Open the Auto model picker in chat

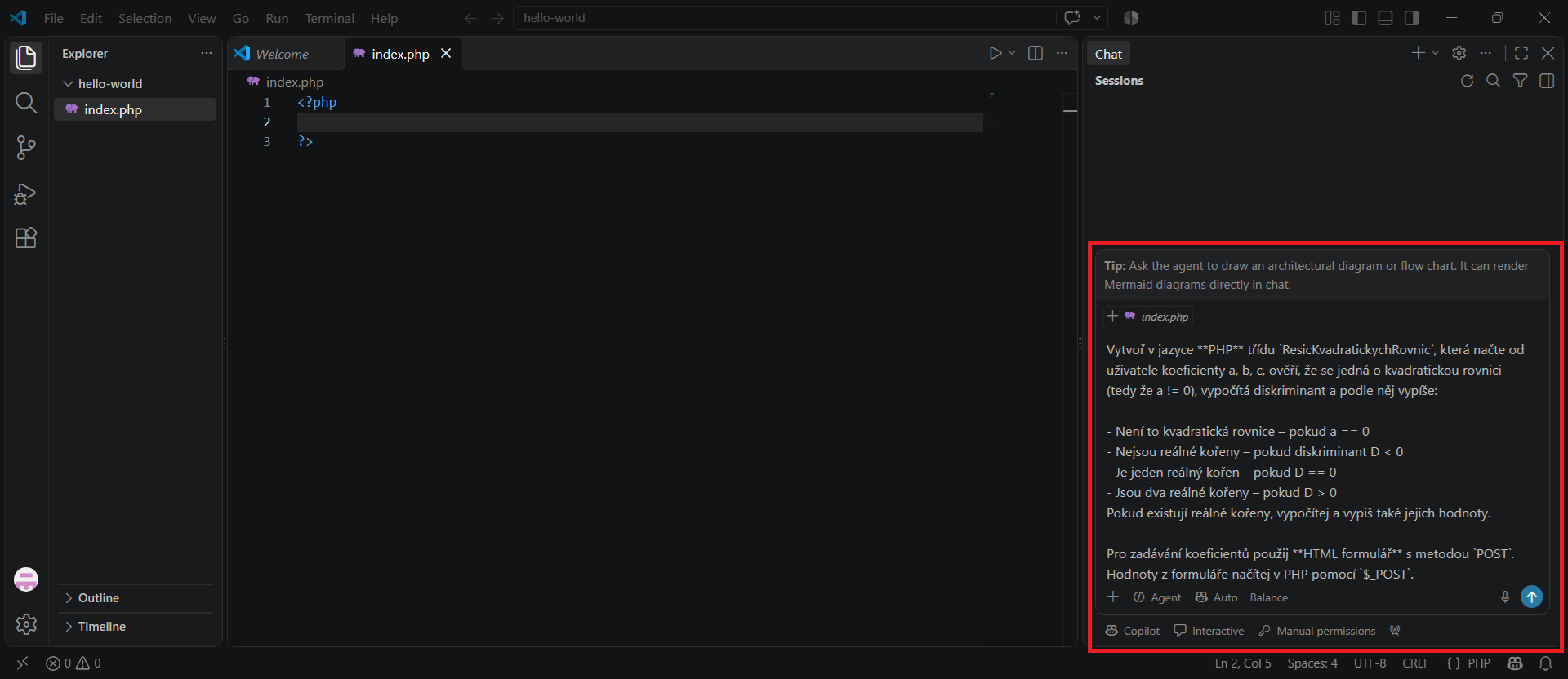coord(1217,597)
